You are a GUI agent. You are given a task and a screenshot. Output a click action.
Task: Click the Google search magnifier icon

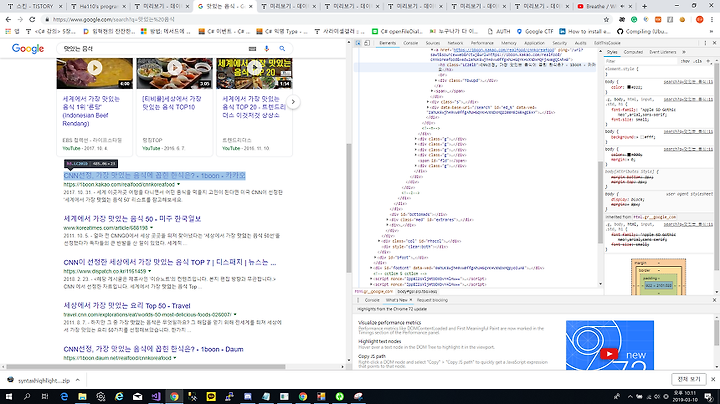[x=282, y=49]
